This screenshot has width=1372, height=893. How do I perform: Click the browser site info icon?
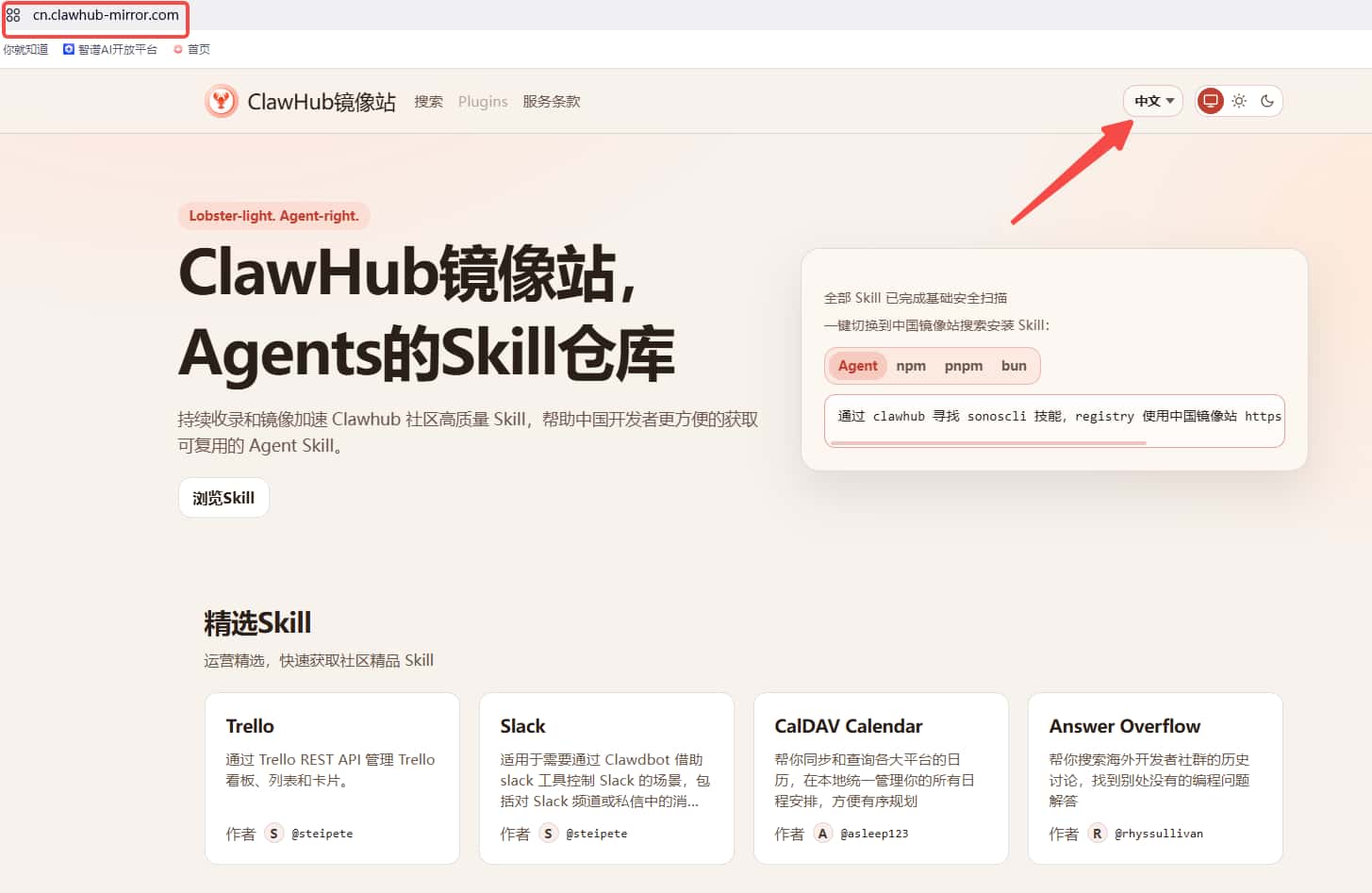(x=13, y=15)
